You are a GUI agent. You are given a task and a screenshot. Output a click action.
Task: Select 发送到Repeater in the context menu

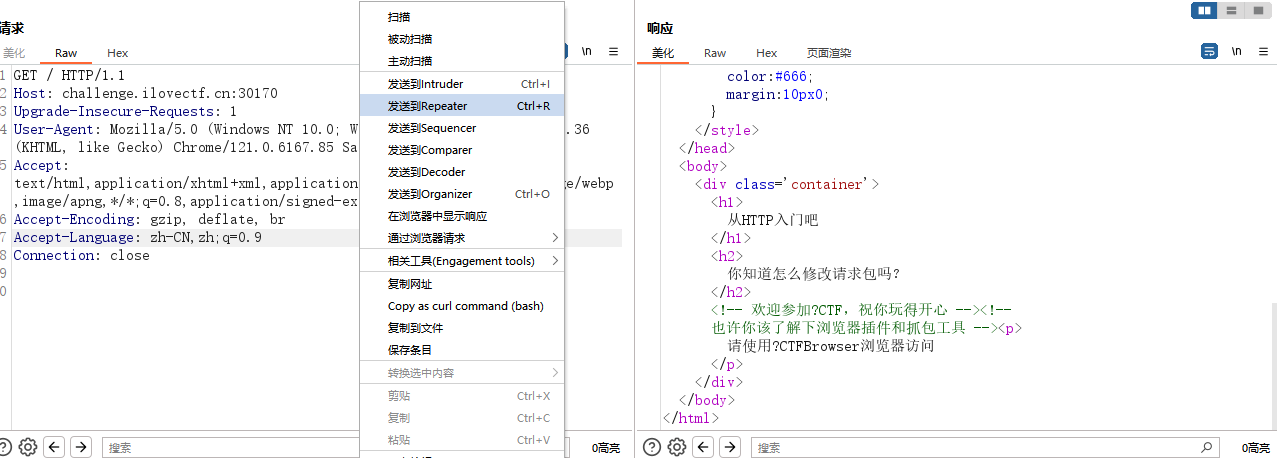tap(462, 106)
